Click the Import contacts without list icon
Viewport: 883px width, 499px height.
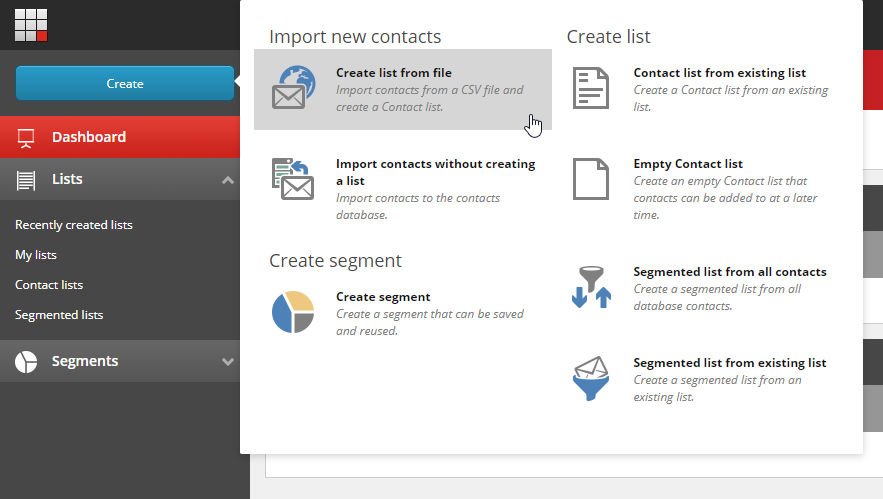(293, 179)
